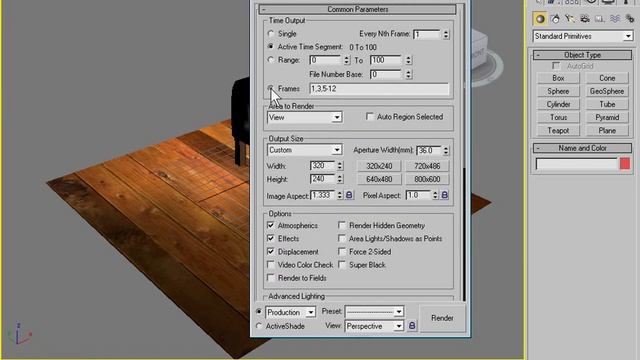This screenshot has height=360, width=640.
Task: Enable Auto Region Selected checkbox
Action: point(370,117)
